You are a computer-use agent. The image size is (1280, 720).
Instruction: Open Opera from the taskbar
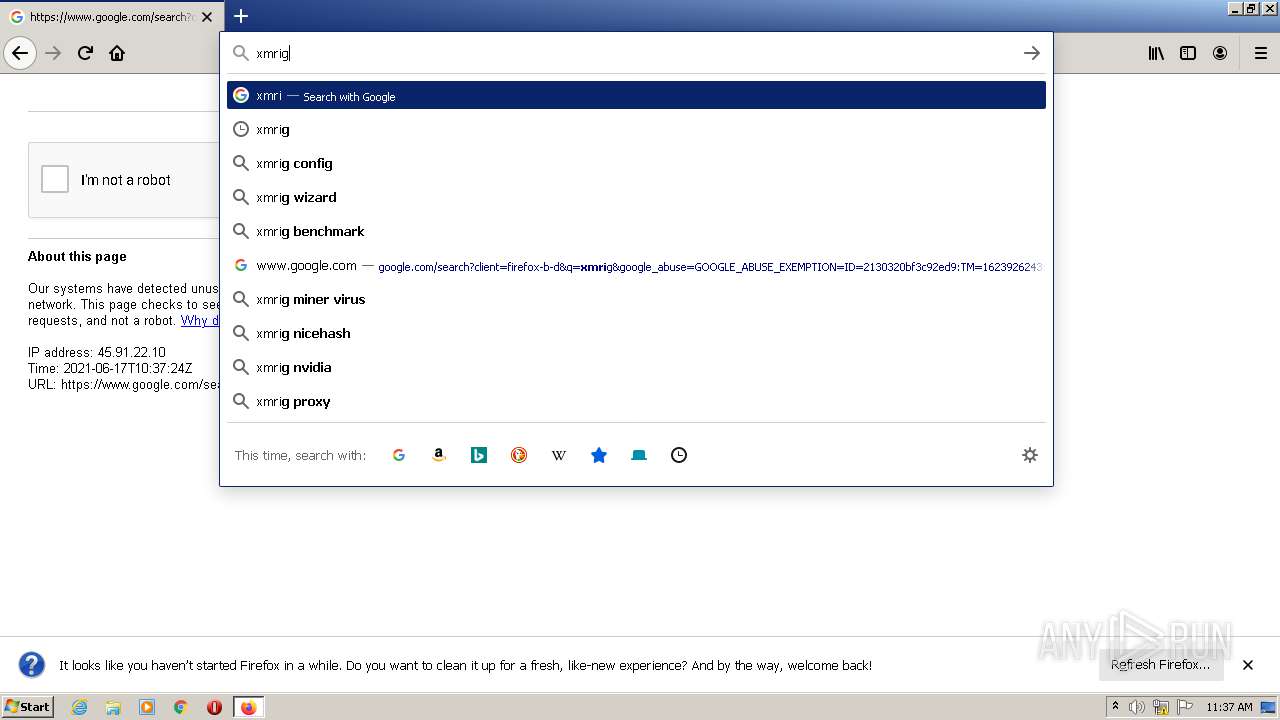pos(214,707)
